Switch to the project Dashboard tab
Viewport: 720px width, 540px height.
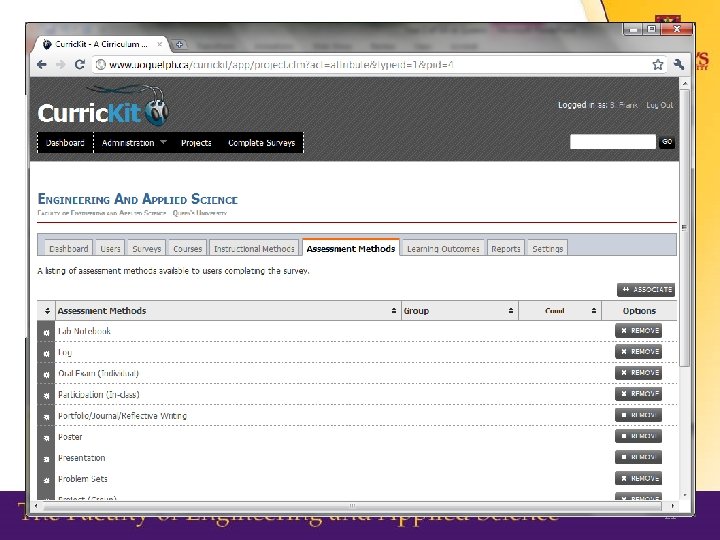tap(68, 248)
